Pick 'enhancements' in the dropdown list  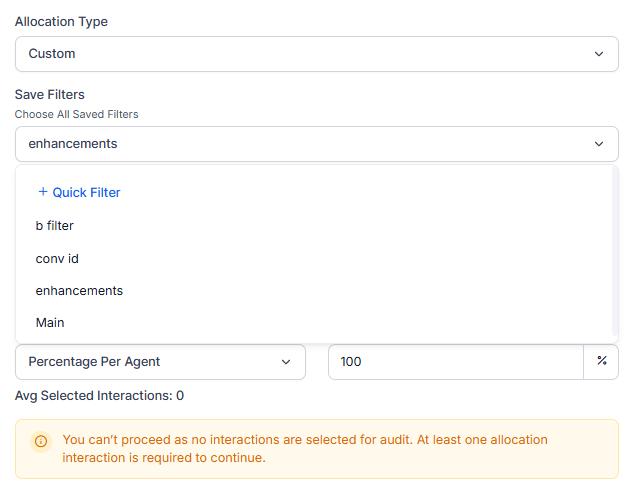click(79, 291)
